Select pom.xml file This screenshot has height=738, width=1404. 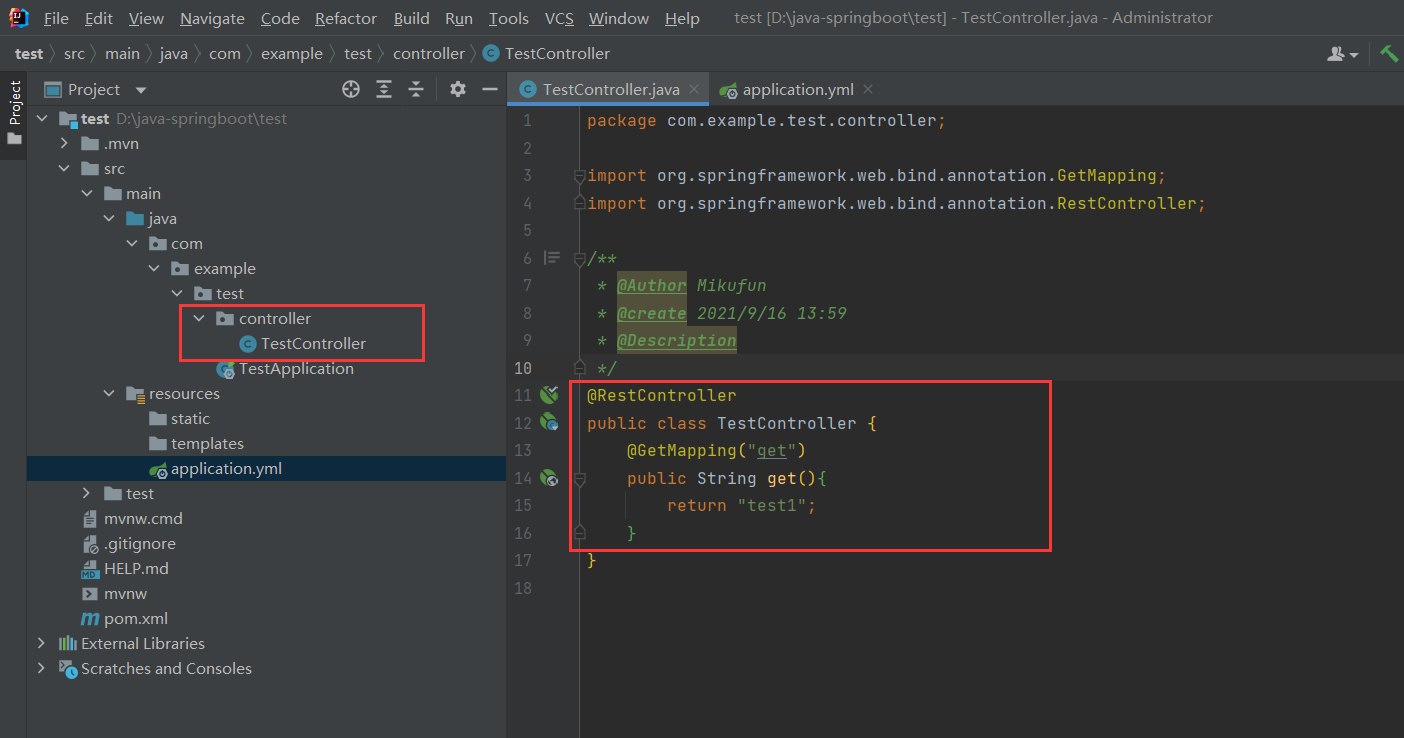coord(125,618)
